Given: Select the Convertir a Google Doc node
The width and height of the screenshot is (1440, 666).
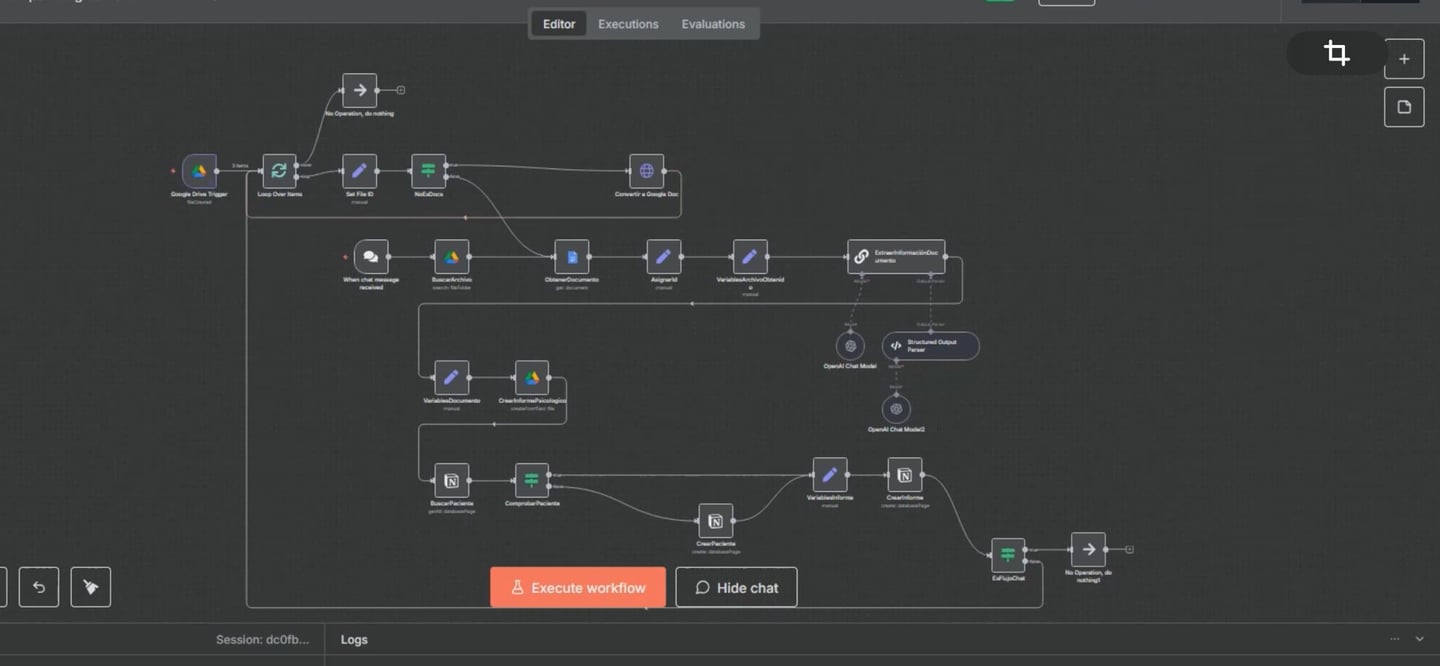Looking at the screenshot, I should [647, 171].
